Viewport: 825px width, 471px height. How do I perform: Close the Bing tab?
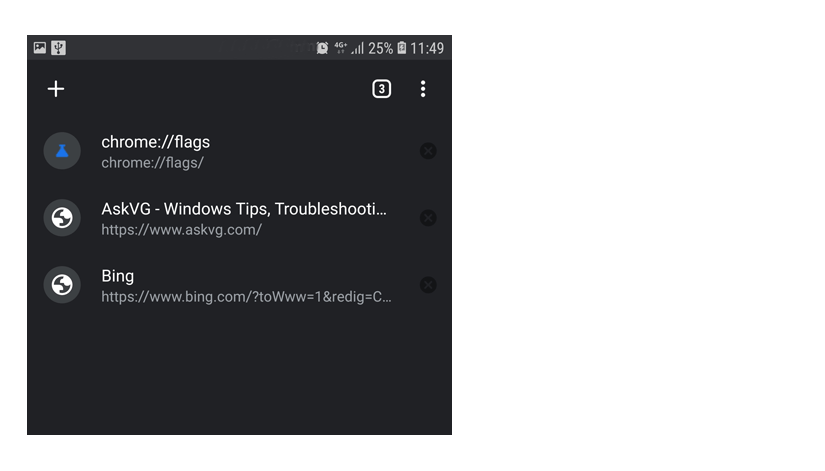[428, 285]
